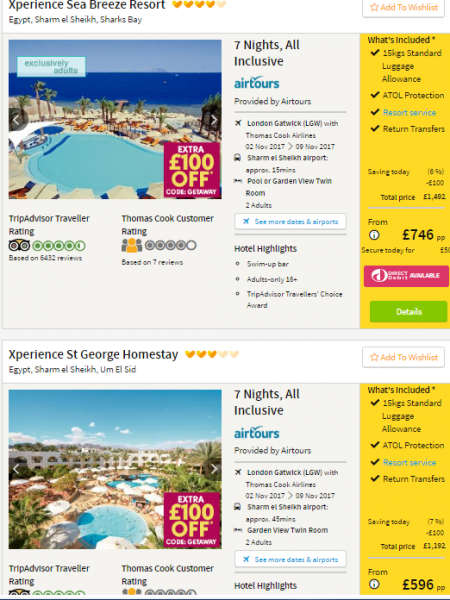Add Xperience Sea Breeze Resort to wishlist
450x600 pixels.
coord(403,7)
